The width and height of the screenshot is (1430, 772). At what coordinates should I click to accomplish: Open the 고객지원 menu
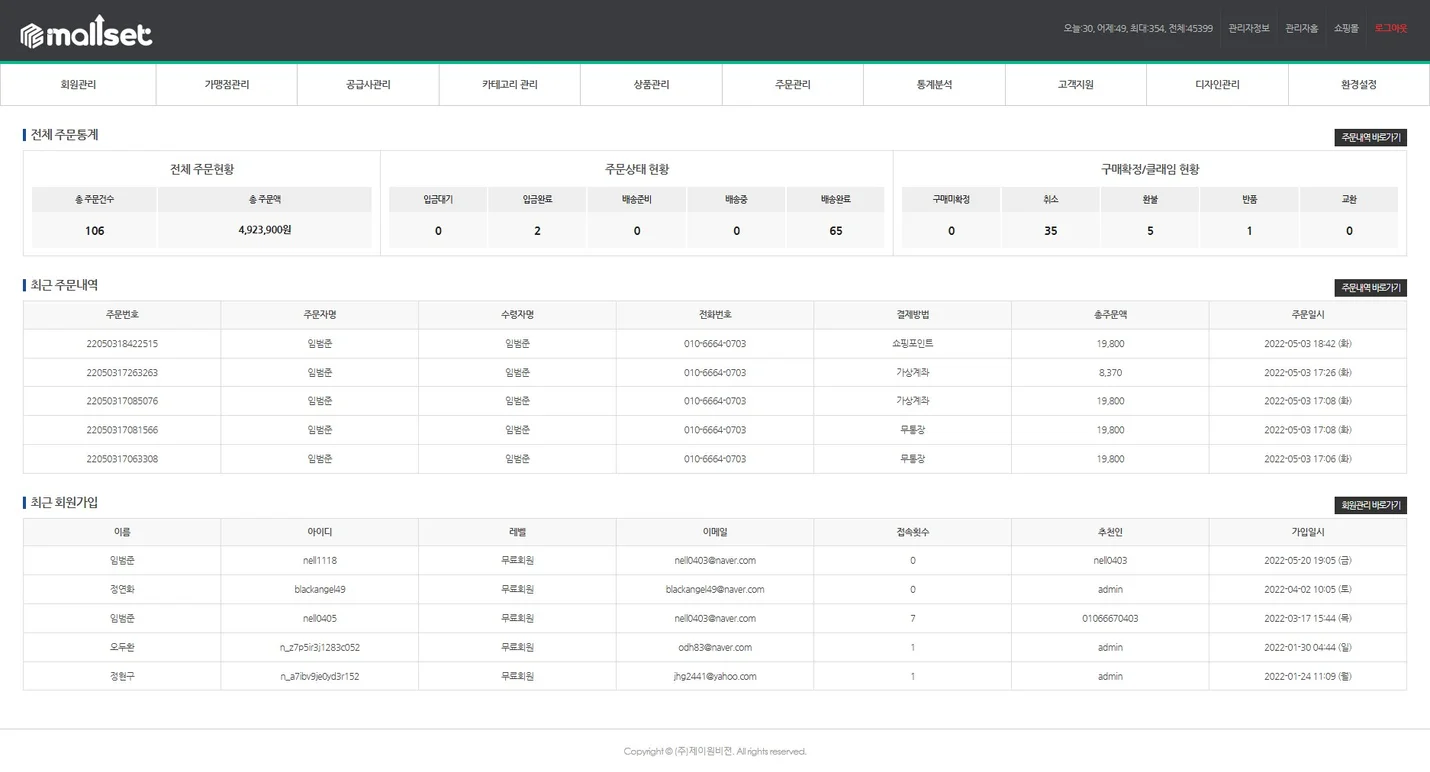1076,85
